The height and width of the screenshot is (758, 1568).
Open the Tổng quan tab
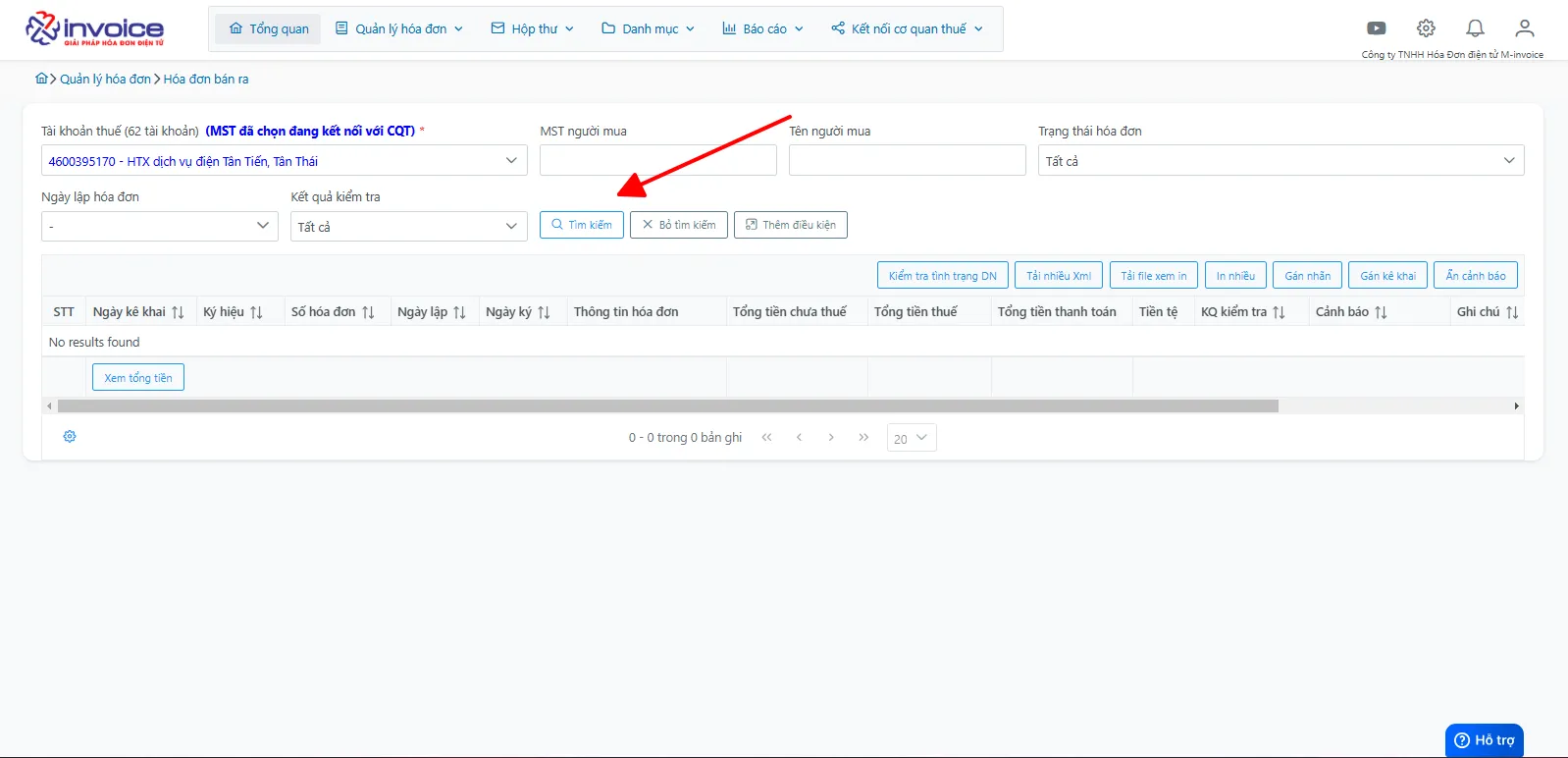pyautogui.click(x=269, y=28)
